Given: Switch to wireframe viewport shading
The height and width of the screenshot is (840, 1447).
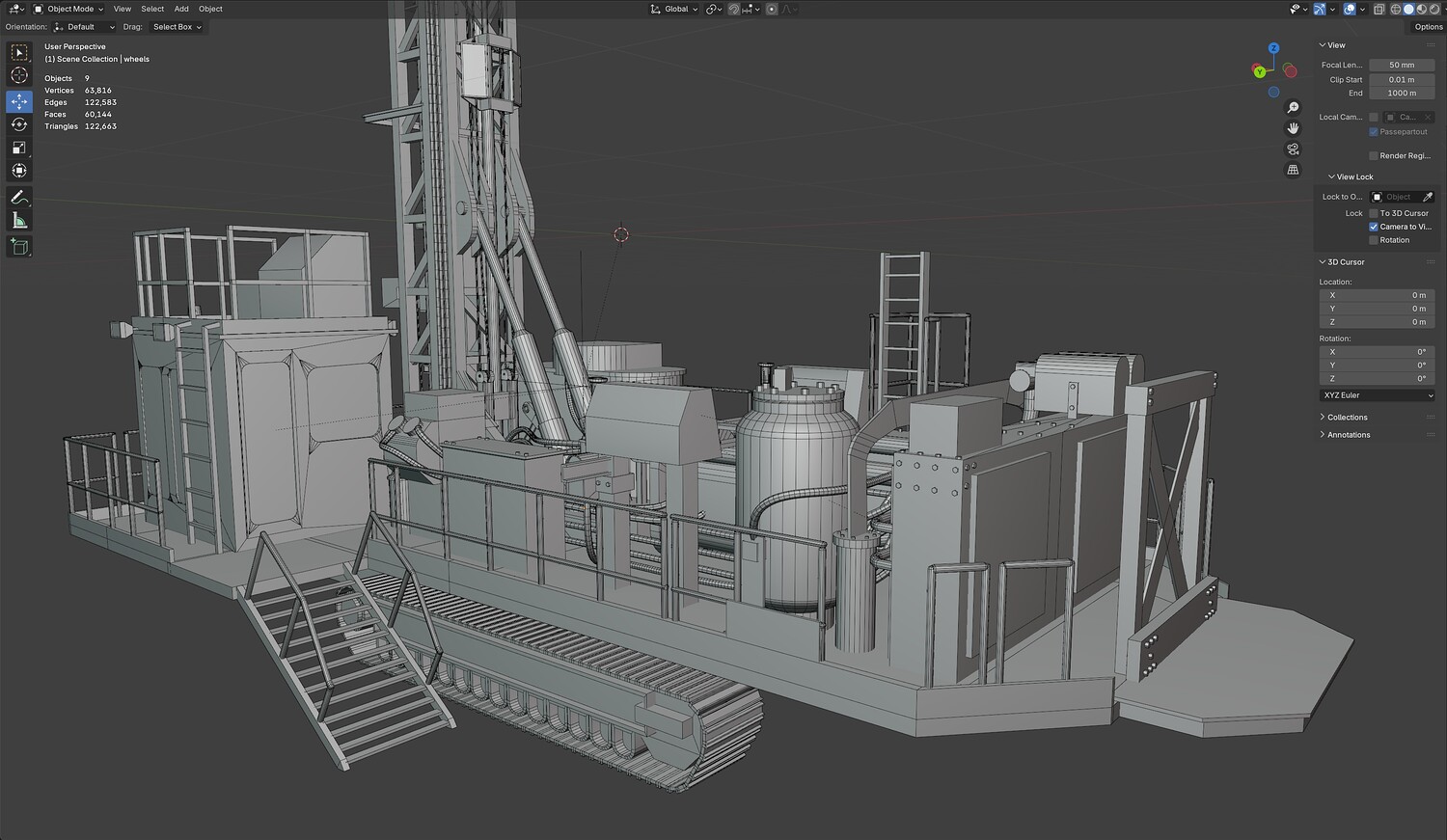Looking at the screenshot, I should point(1396,9).
